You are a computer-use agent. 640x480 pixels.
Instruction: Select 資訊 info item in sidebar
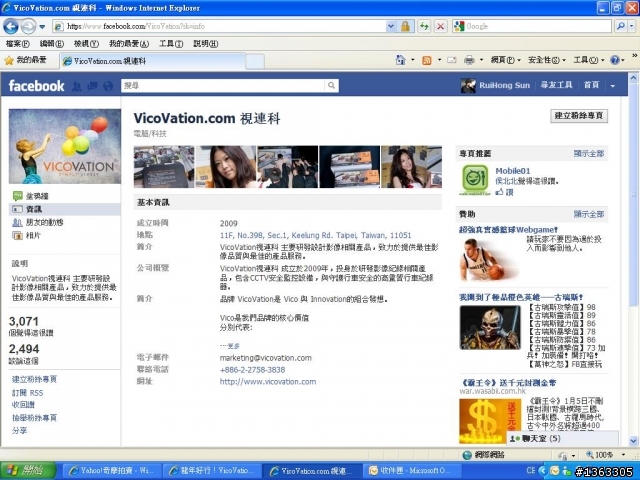point(65,209)
